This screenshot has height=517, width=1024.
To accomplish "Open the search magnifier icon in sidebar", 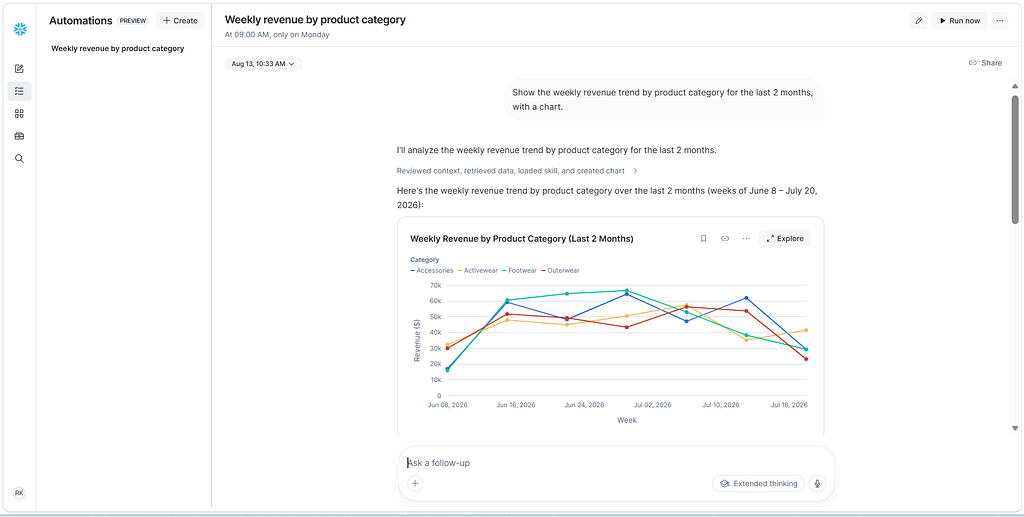I will tap(20, 159).
